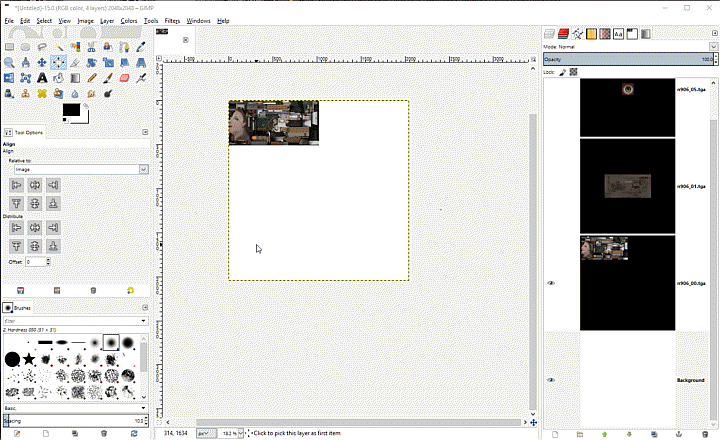Select the Airbrush tool
720x440 pixels.
[x=141, y=78]
